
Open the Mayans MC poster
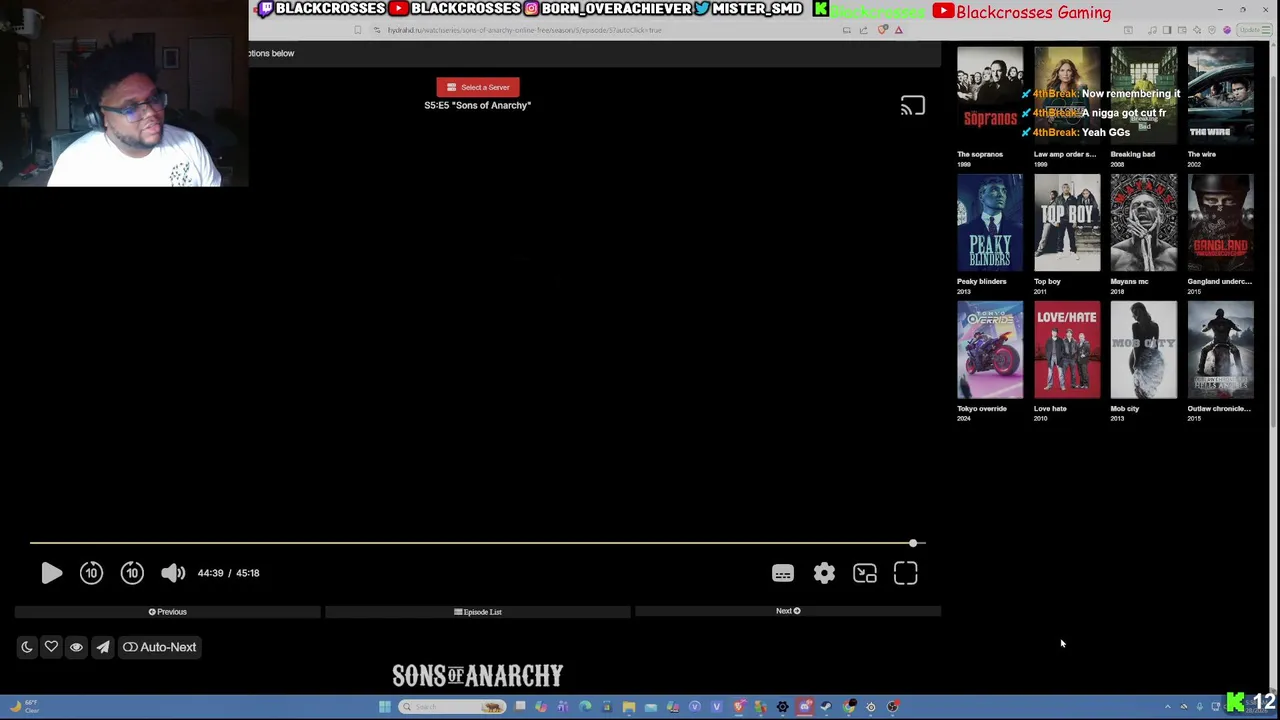(1144, 223)
